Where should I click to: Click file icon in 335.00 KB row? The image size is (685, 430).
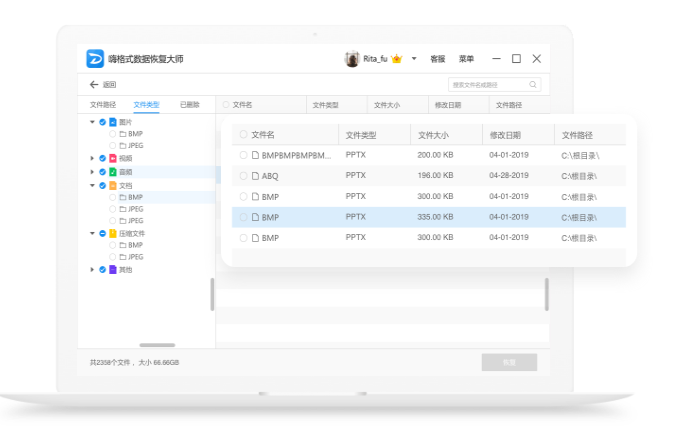pos(256,217)
